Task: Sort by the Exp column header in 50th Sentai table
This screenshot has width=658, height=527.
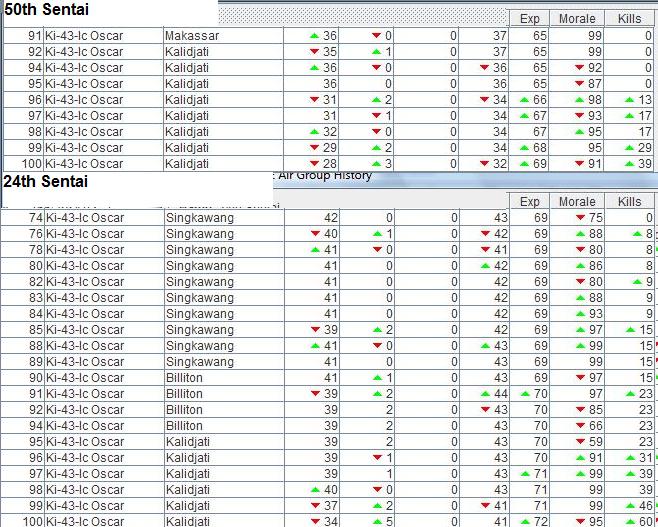Action: pos(529,18)
